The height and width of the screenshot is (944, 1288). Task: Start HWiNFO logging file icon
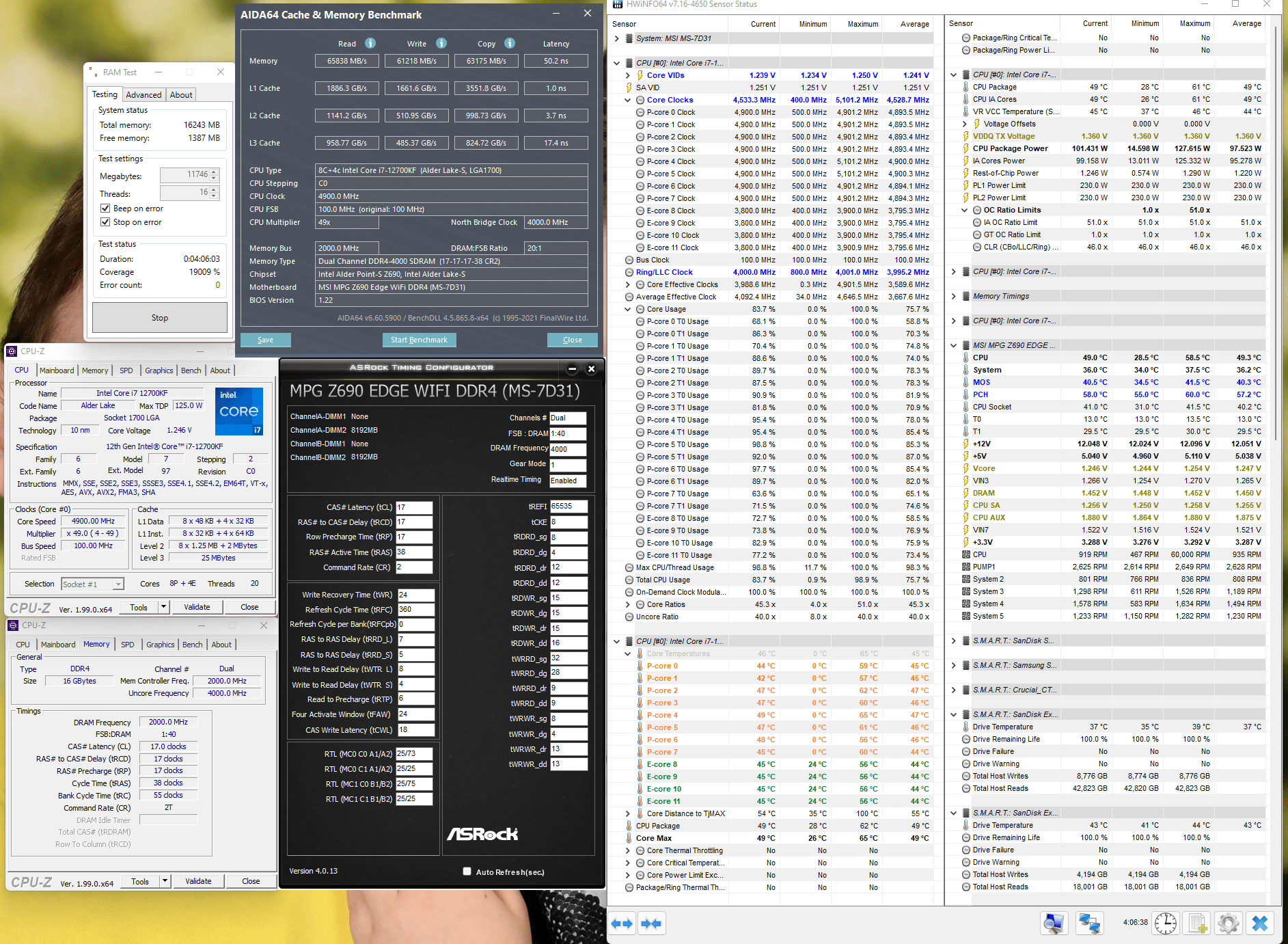point(1197,923)
